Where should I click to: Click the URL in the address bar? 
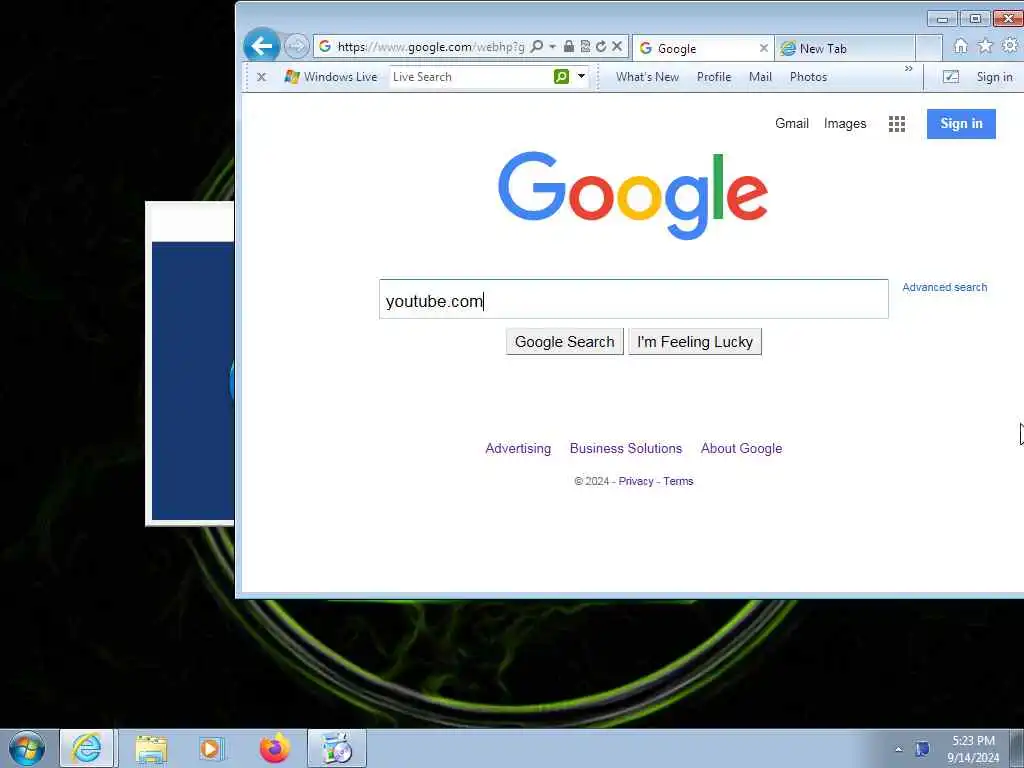(x=431, y=47)
